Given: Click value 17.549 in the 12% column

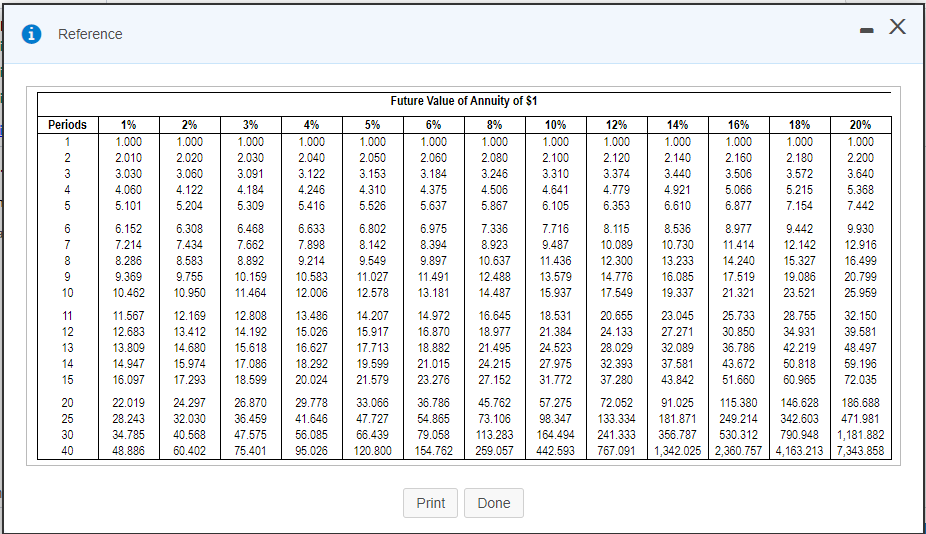Looking at the screenshot, I should click(x=617, y=293).
